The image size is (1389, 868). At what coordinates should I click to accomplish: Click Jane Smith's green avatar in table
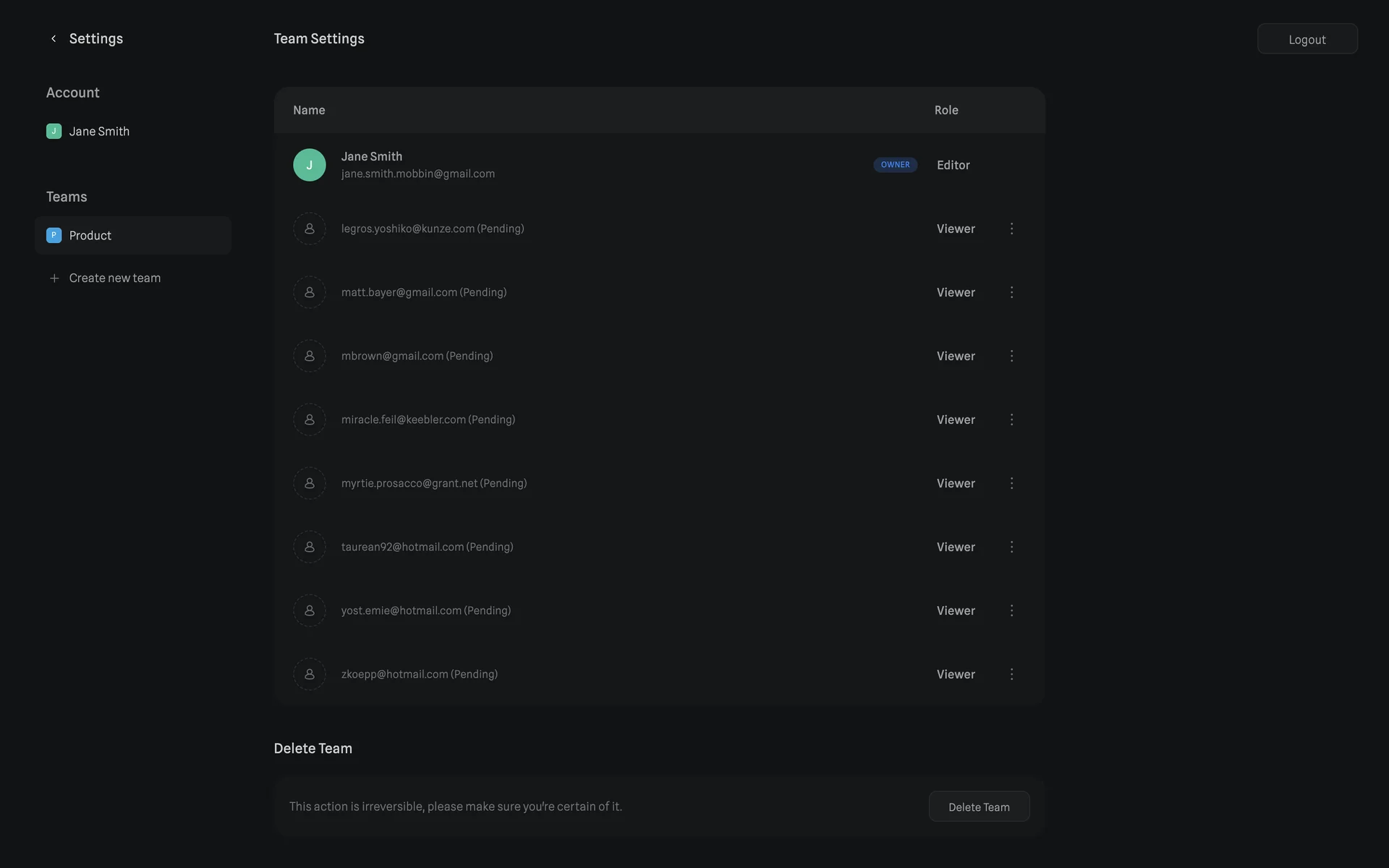pos(309,165)
